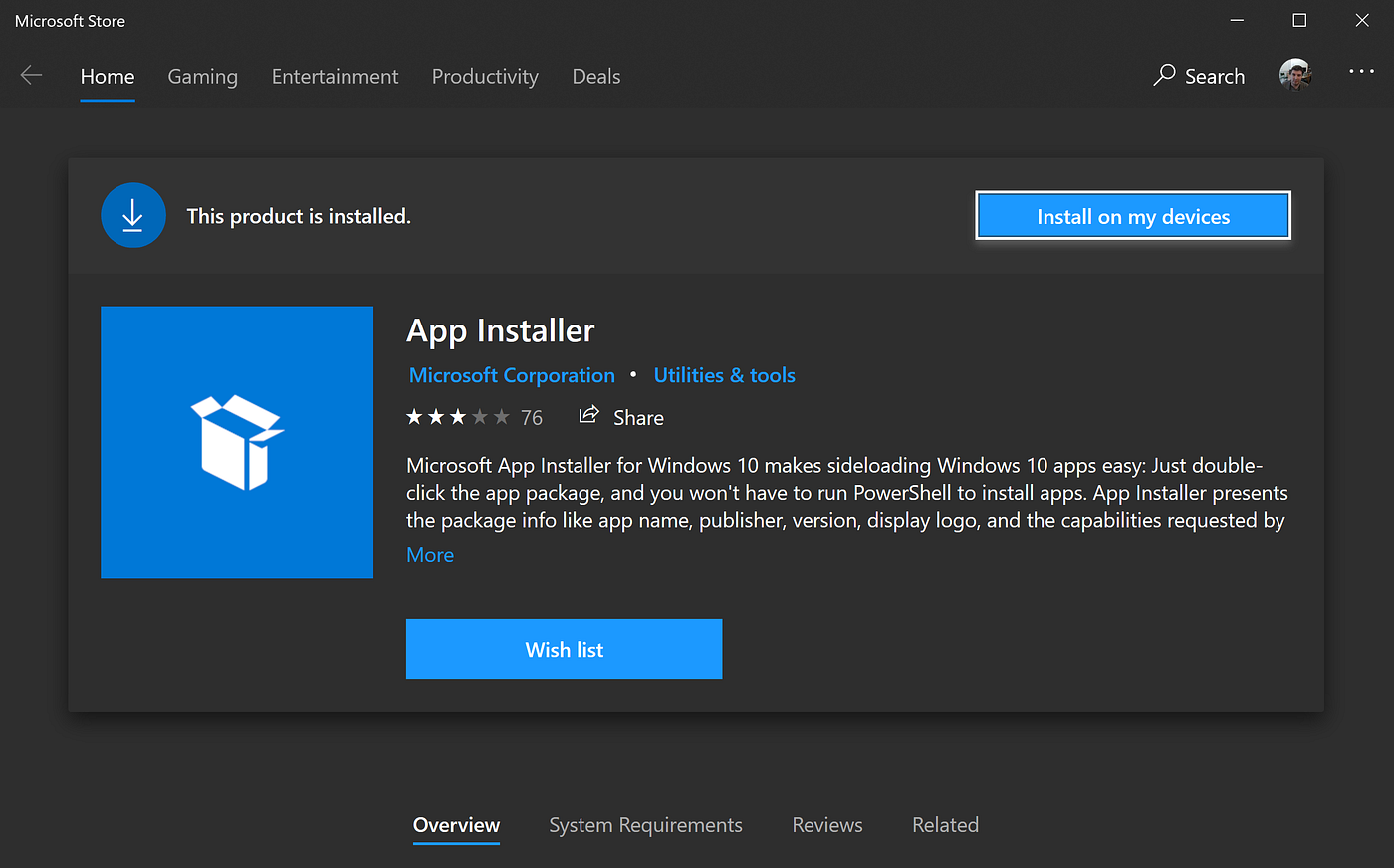This screenshot has height=868, width=1394.
Task: Open the Entertainment section
Action: tap(335, 76)
